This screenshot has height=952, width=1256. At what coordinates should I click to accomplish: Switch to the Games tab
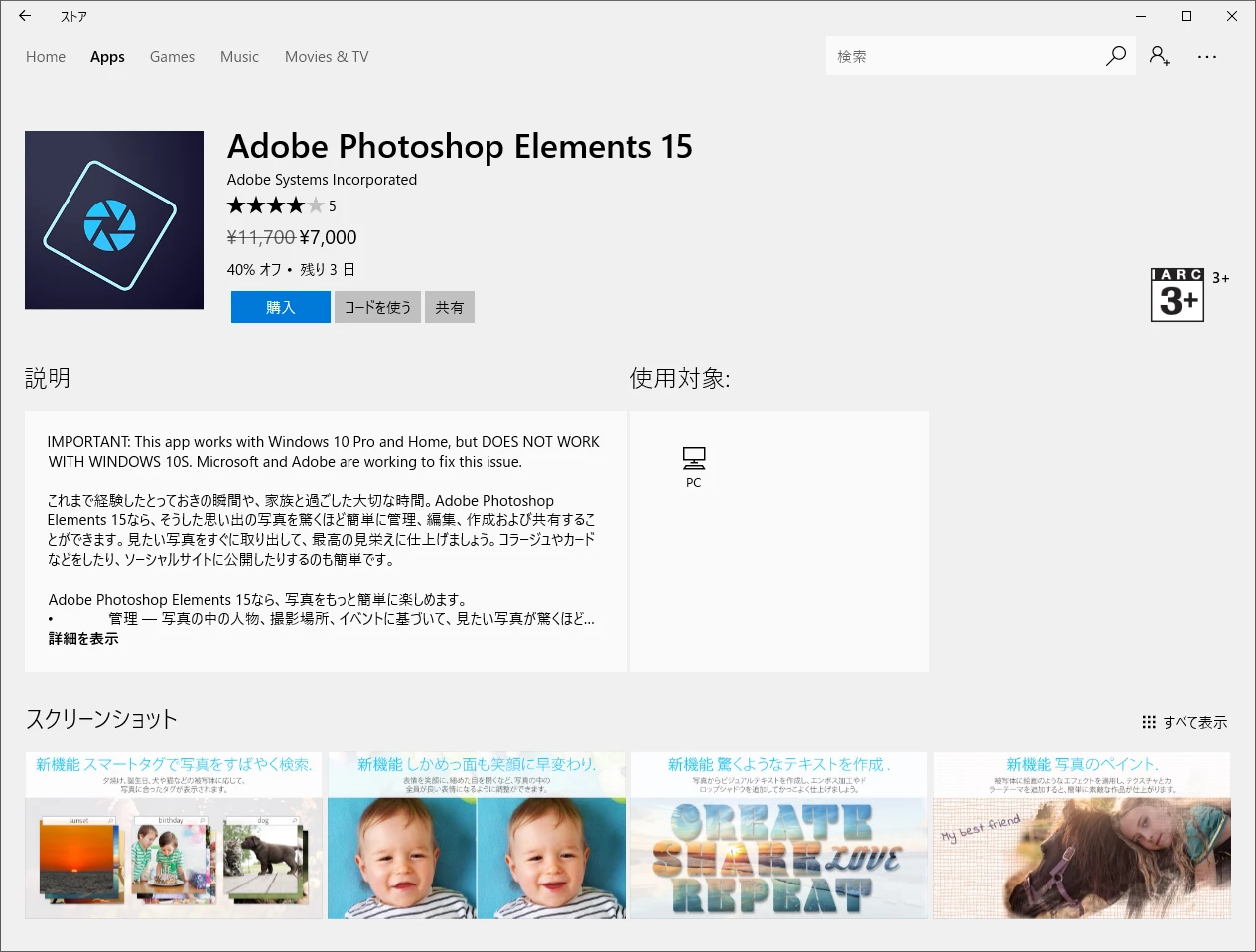click(172, 57)
